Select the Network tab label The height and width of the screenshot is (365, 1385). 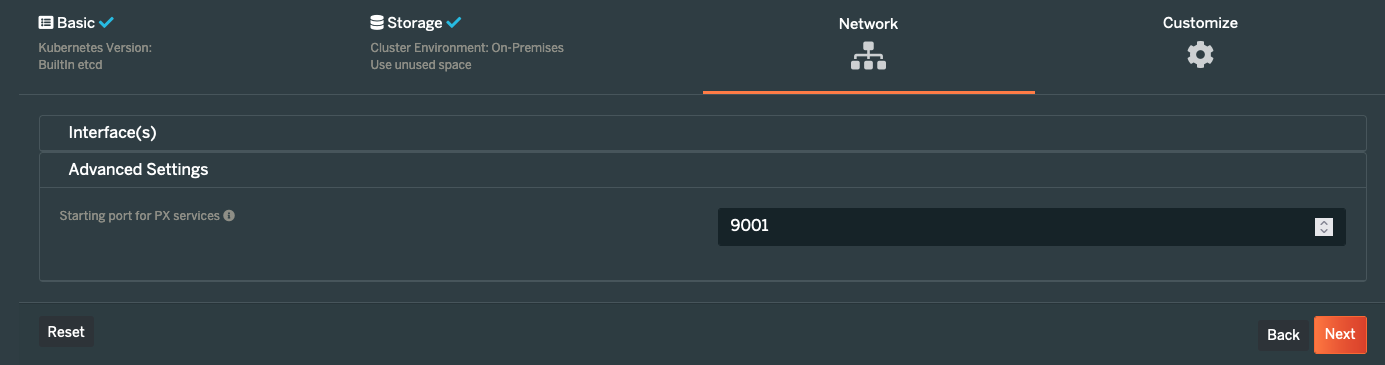(868, 24)
